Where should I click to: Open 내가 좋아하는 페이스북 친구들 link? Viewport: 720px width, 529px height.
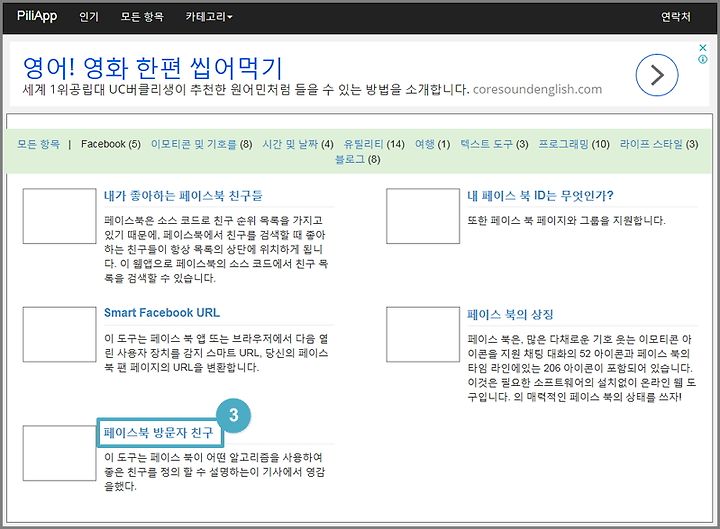click(183, 196)
